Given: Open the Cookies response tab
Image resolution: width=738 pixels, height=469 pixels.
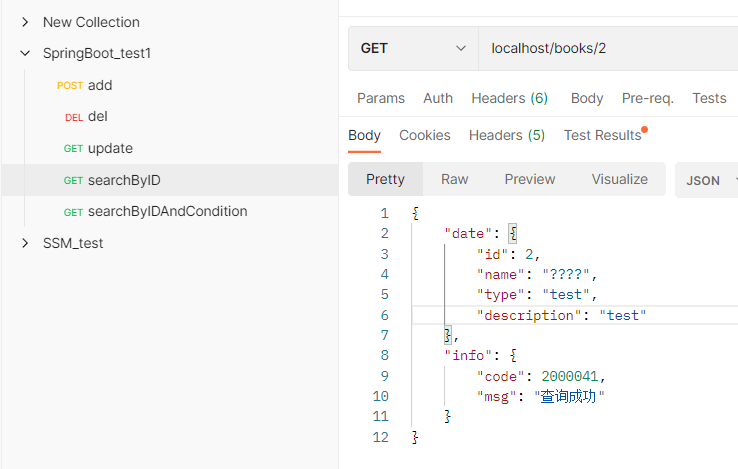Looking at the screenshot, I should (425, 135).
